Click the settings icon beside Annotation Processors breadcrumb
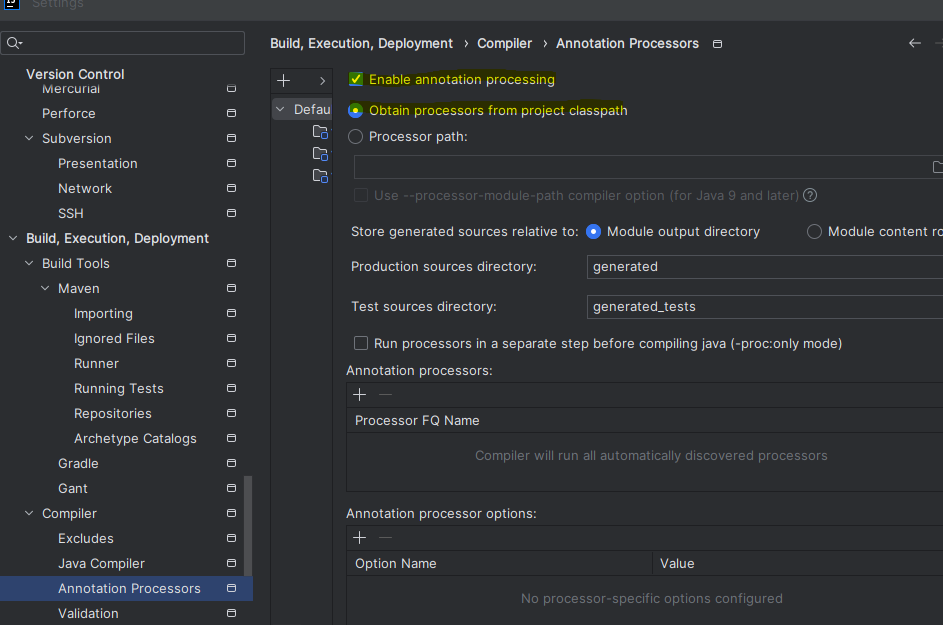943x625 pixels. point(717,44)
